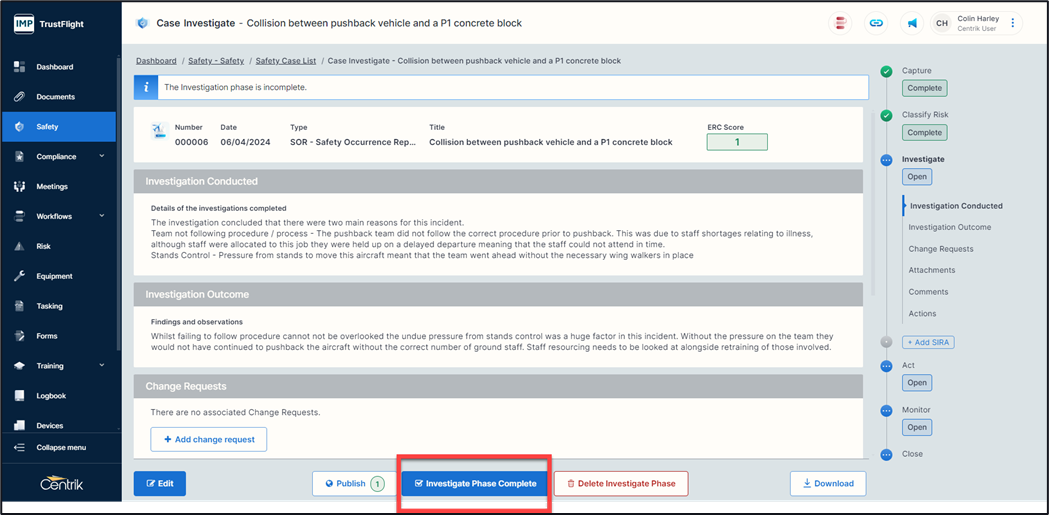Click the ERC Score value box
Image resolution: width=1049 pixels, height=515 pixels.
pyautogui.click(x=736, y=142)
